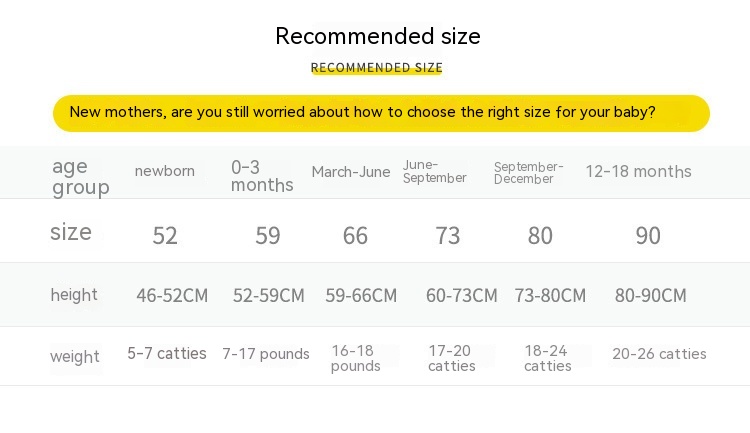Click the "73-80CM" height cell
This screenshot has height=433, width=750.
550,296
